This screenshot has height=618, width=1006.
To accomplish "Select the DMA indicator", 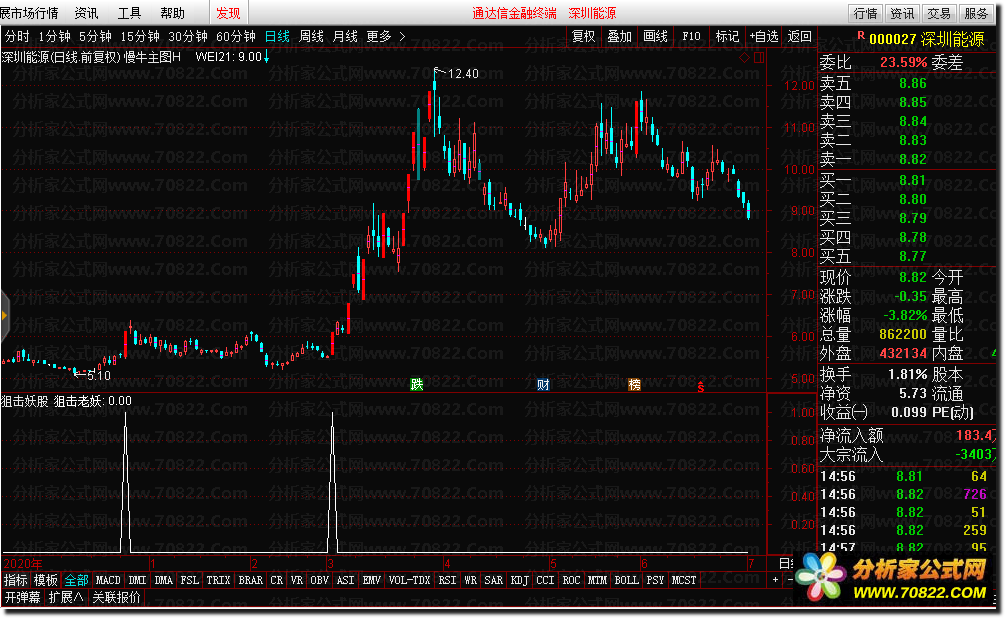I will click(x=164, y=580).
